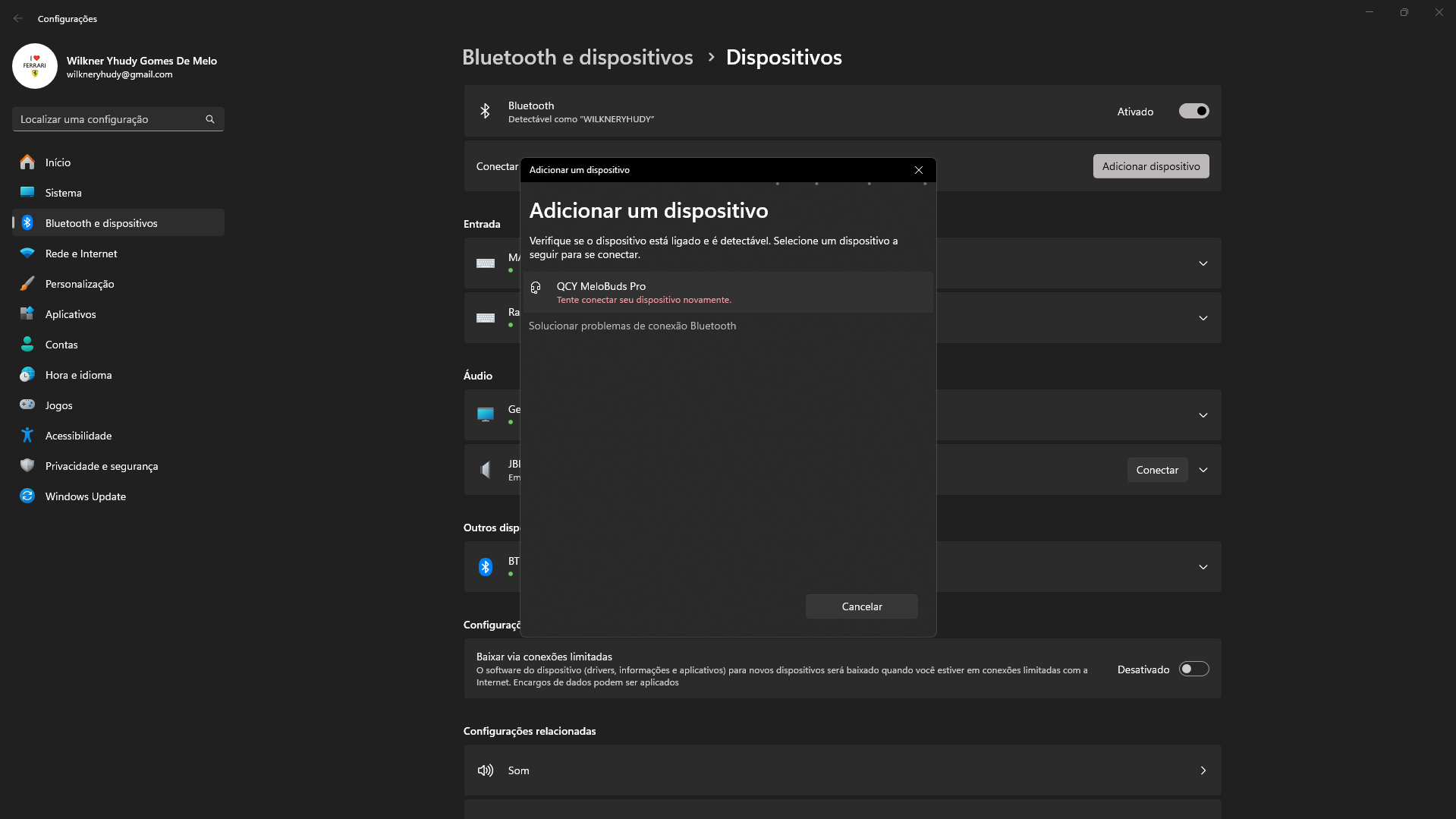Click the Personalização paintbrush icon
Viewport: 1456px width, 819px height.
coord(27,283)
